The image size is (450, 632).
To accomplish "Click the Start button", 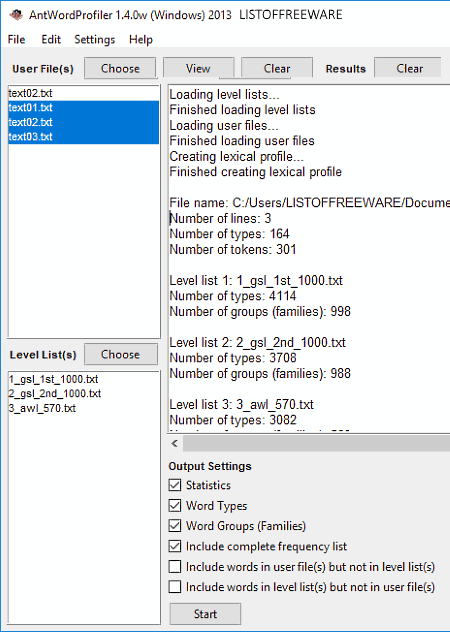I will pyautogui.click(x=205, y=614).
